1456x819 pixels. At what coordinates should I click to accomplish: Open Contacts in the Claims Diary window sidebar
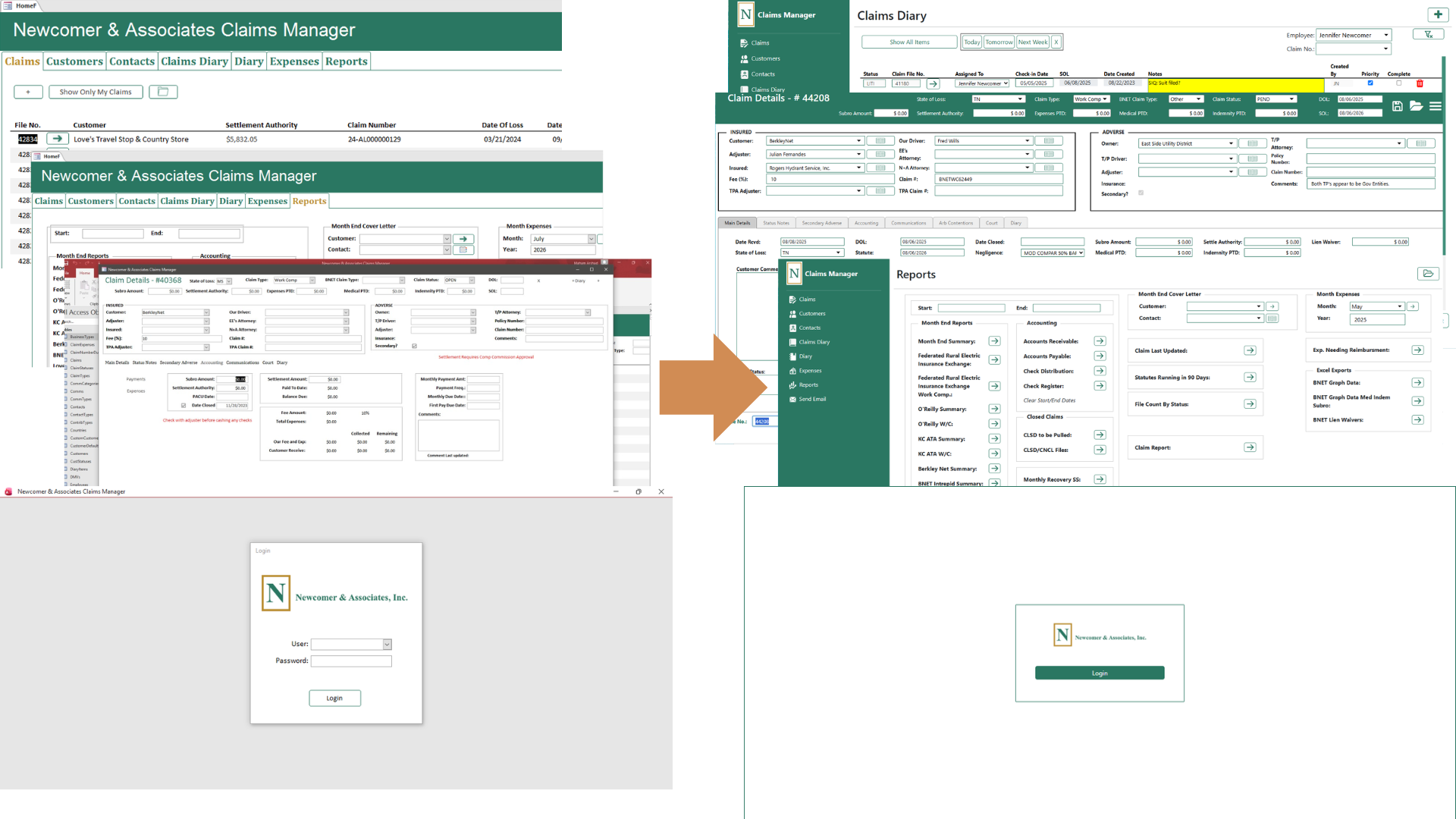[x=763, y=74]
